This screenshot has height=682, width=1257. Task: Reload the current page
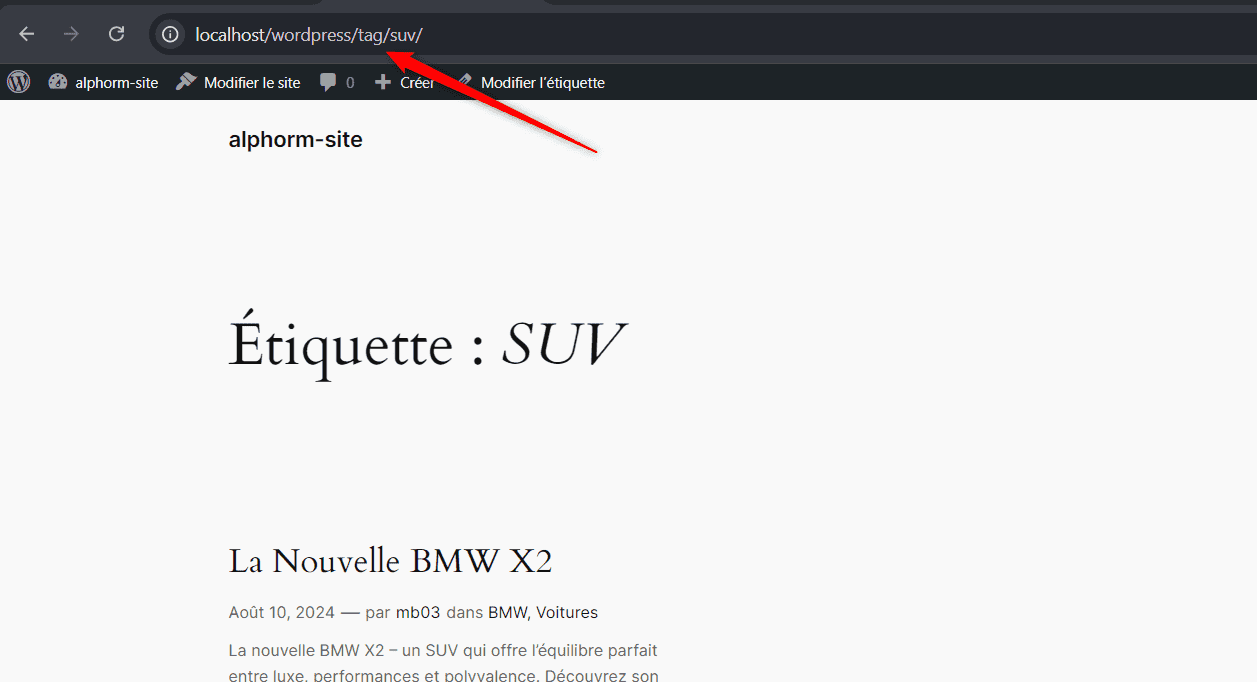coord(116,34)
